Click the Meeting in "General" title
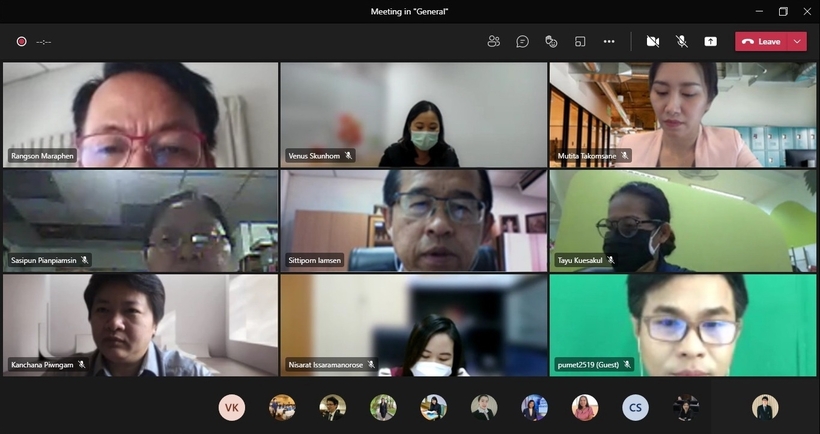This screenshot has width=820, height=434. 409,12
